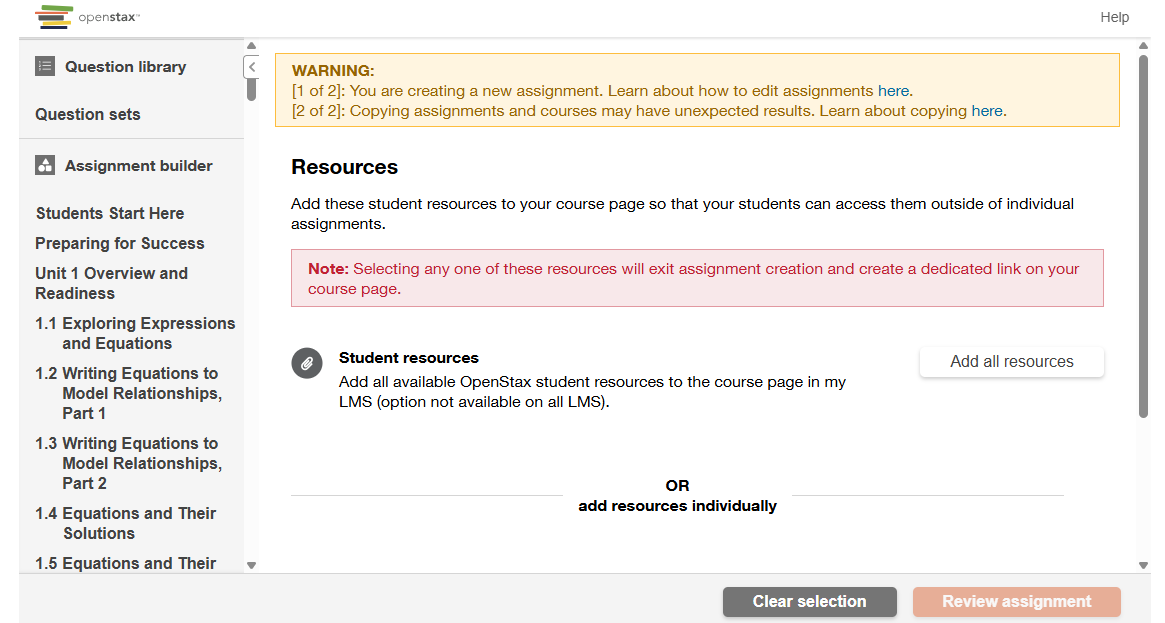Click the 'here' link about copying courses
Viewport: 1165px width, 623px height.
(x=987, y=111)
